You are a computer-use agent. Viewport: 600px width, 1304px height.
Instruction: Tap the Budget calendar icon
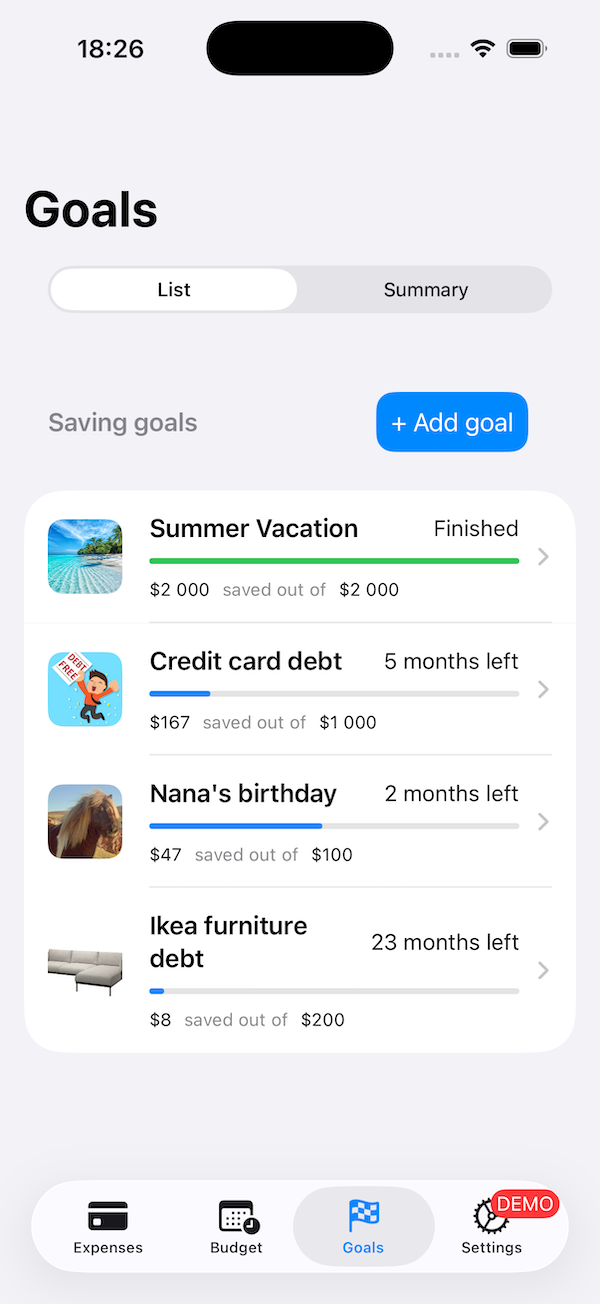238,1216
